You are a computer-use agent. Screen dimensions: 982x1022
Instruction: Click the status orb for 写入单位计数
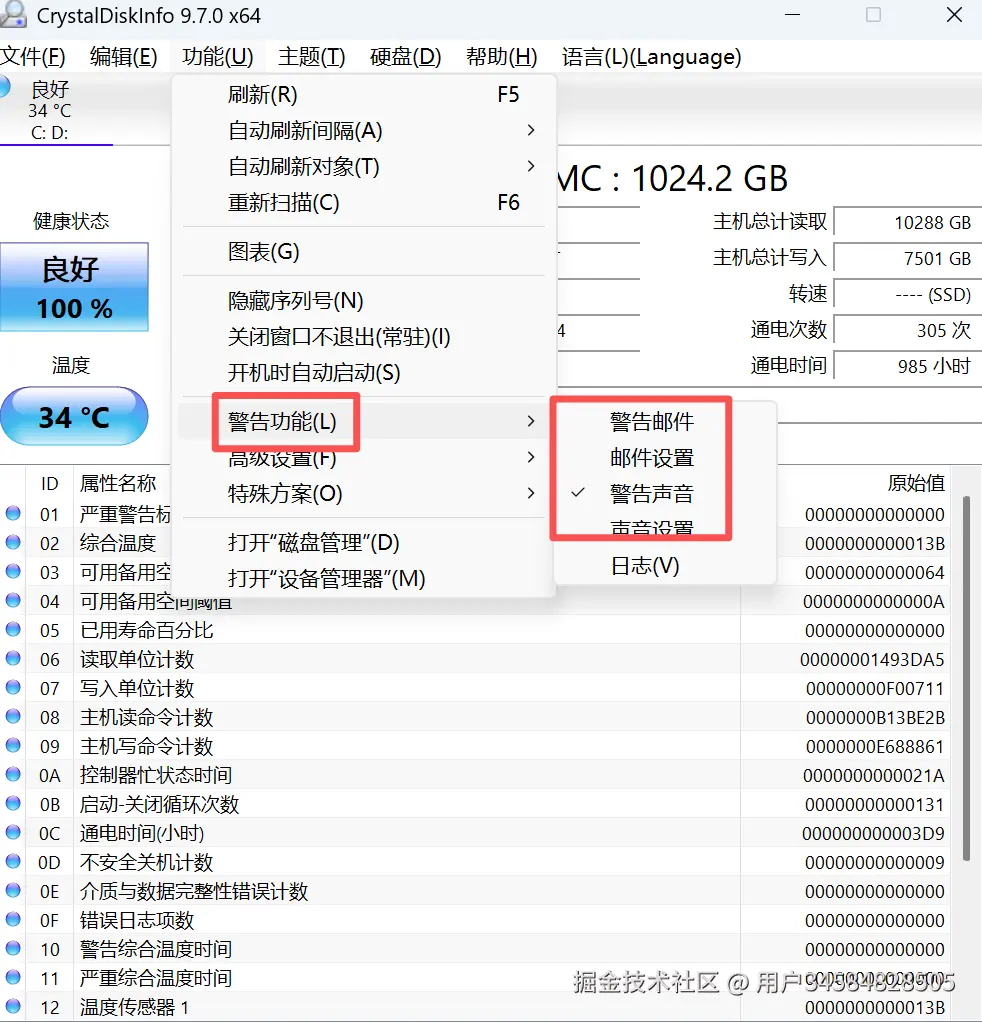pyautogui.click(x=13, y=688)
